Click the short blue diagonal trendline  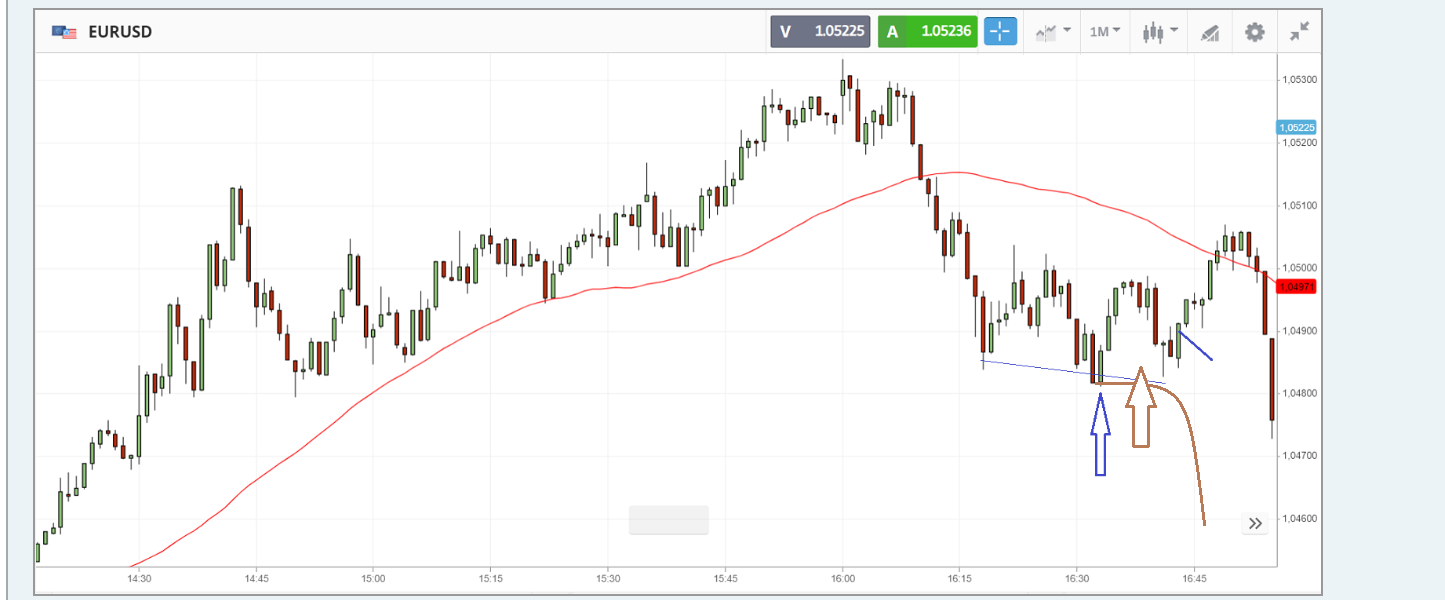1196,346
